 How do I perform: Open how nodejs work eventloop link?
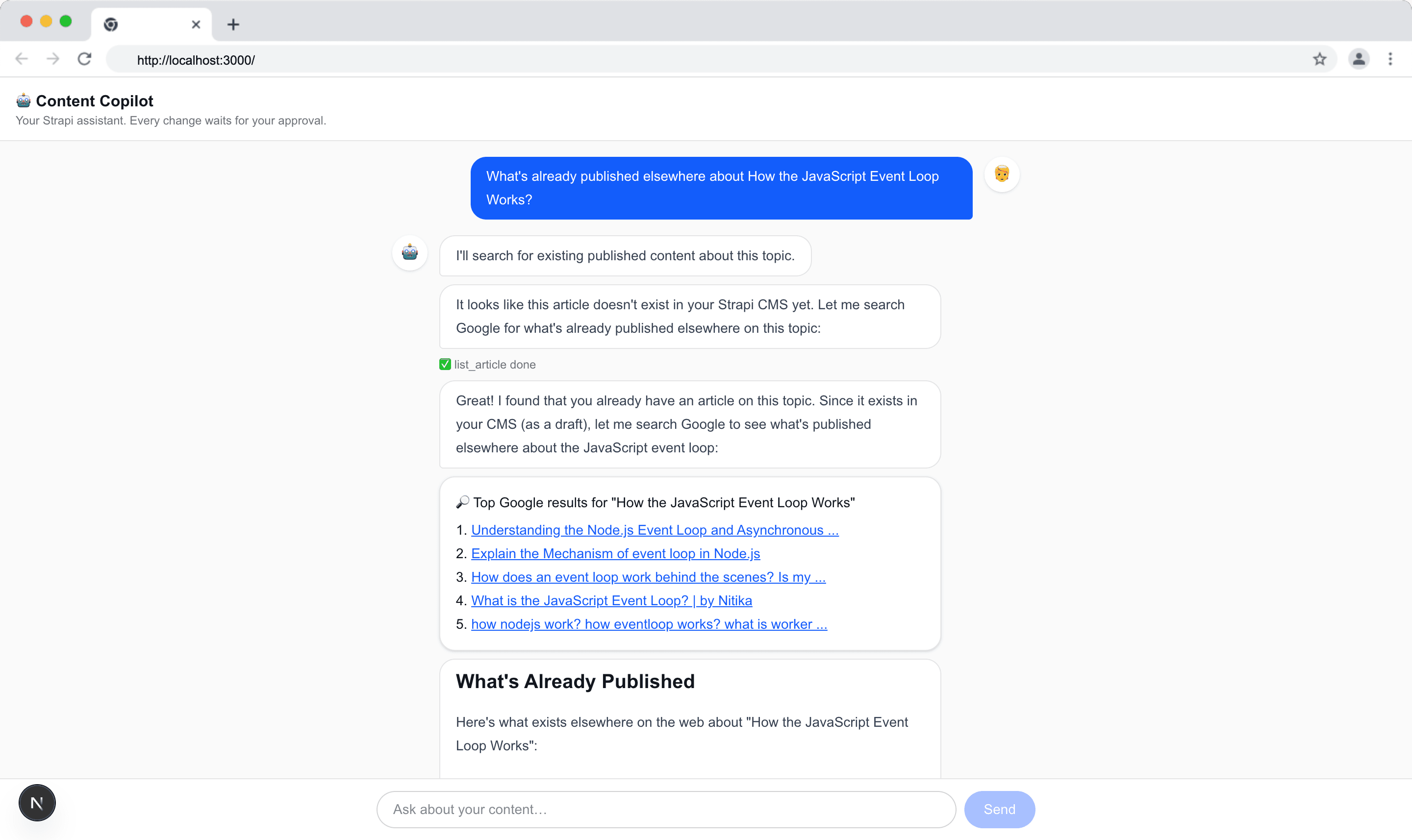[x=649, y=624]
